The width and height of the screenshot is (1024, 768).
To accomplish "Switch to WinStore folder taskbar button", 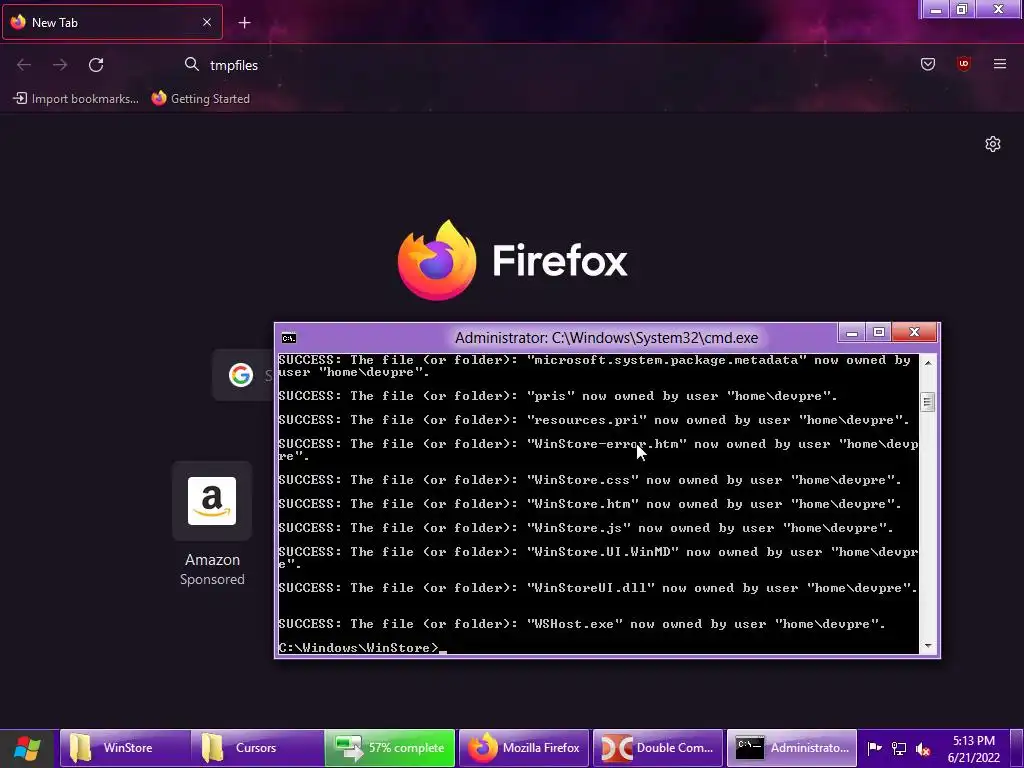I will point(125,748).
